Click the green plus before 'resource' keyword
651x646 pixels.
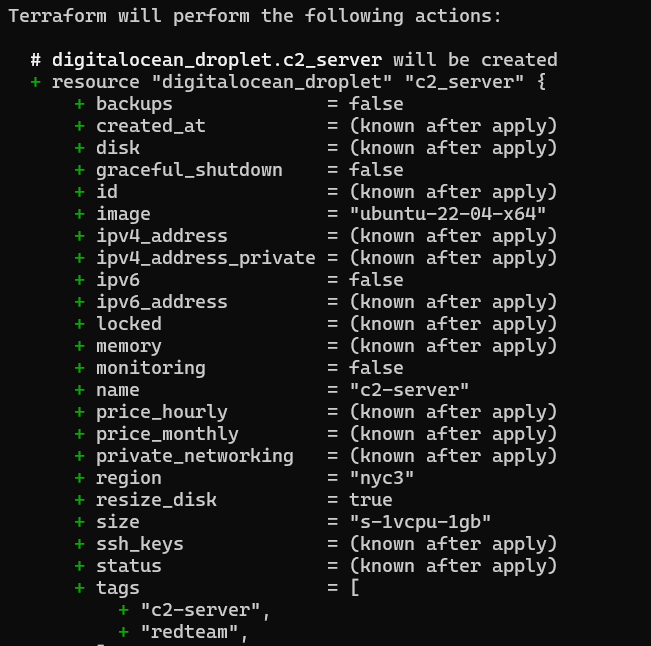36,82
